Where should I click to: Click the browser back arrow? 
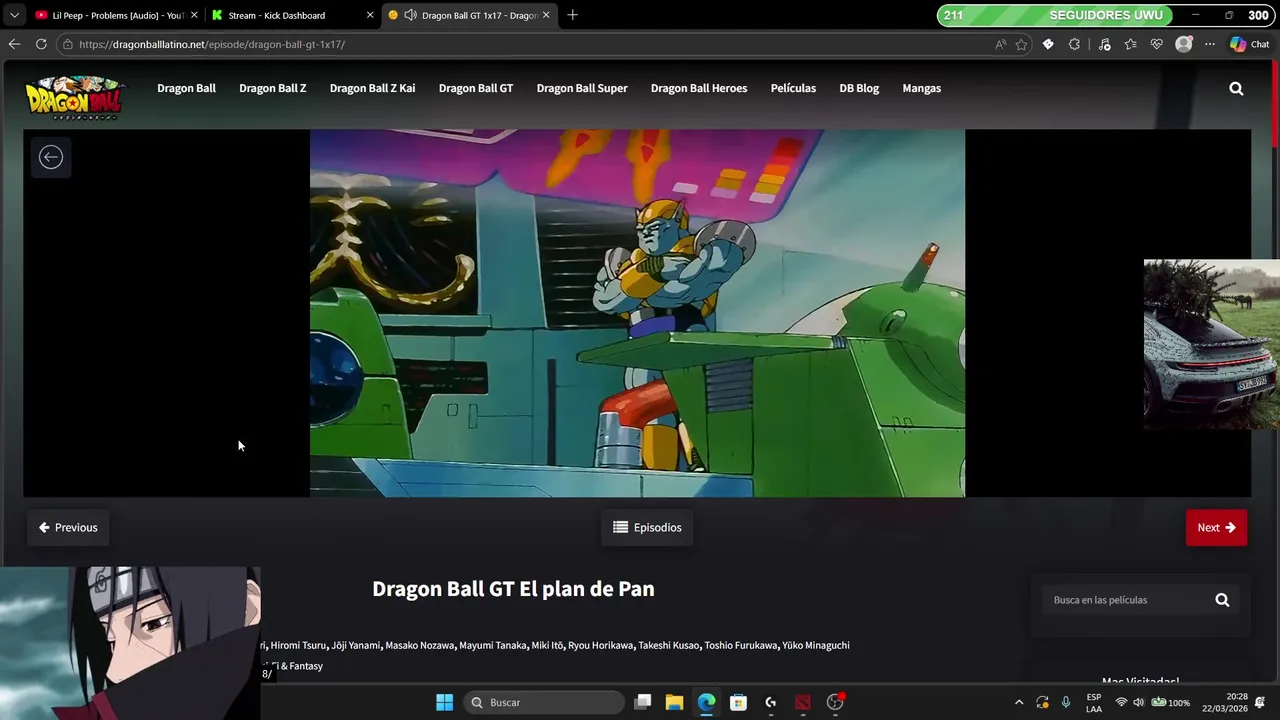click(x=14, y=44)
